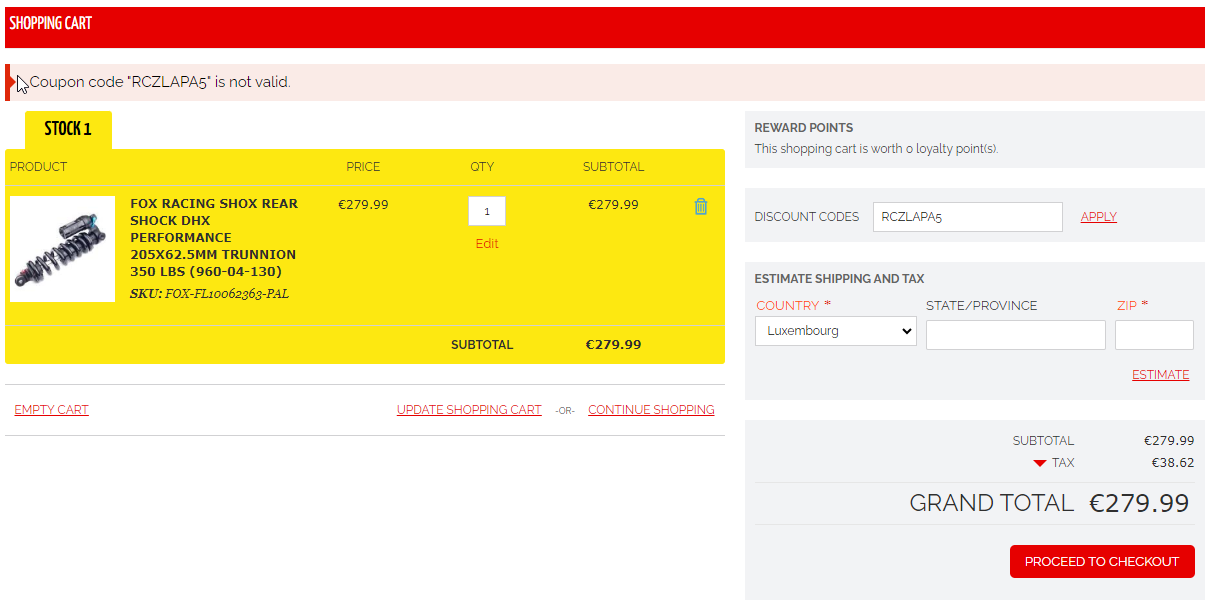Click the invalid coupon error message
Screen dimensions: 1210x610
(x=160, y=82)
